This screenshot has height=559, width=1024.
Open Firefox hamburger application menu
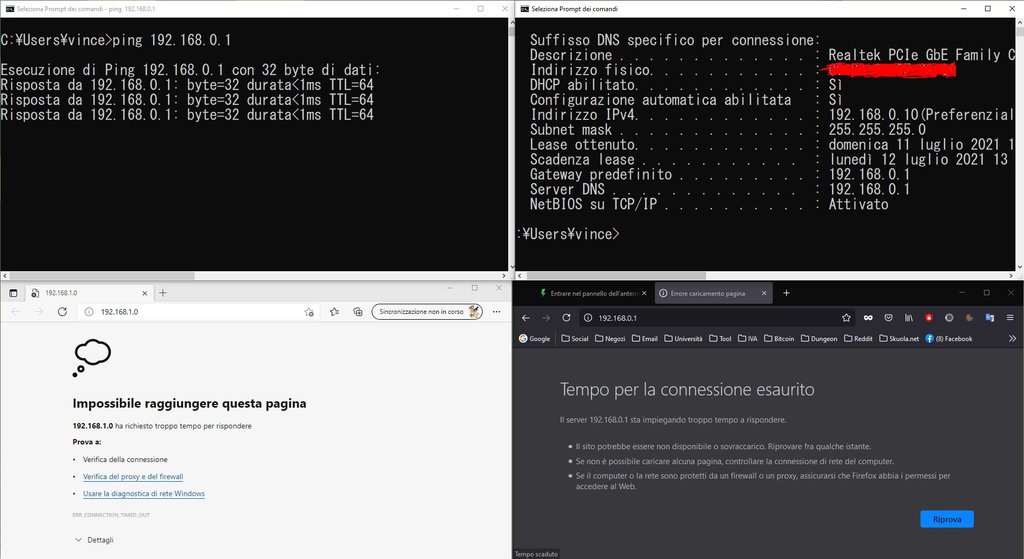1011,318
